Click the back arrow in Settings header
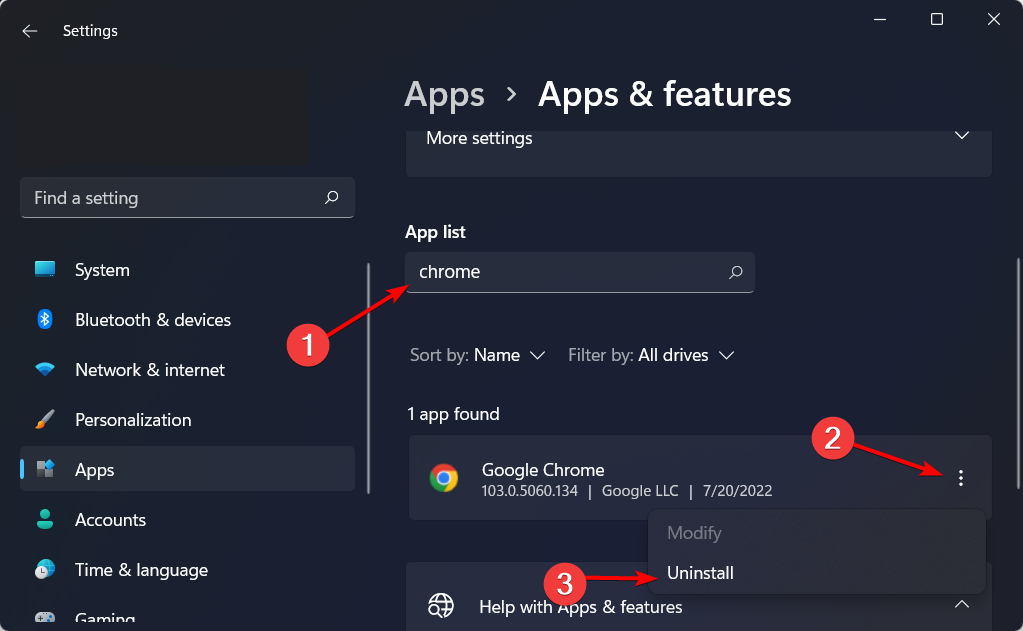 [29, 31]
